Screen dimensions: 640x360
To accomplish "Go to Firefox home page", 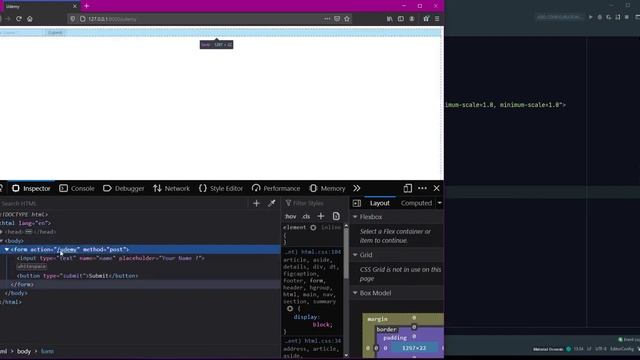I will coord(30,19).
